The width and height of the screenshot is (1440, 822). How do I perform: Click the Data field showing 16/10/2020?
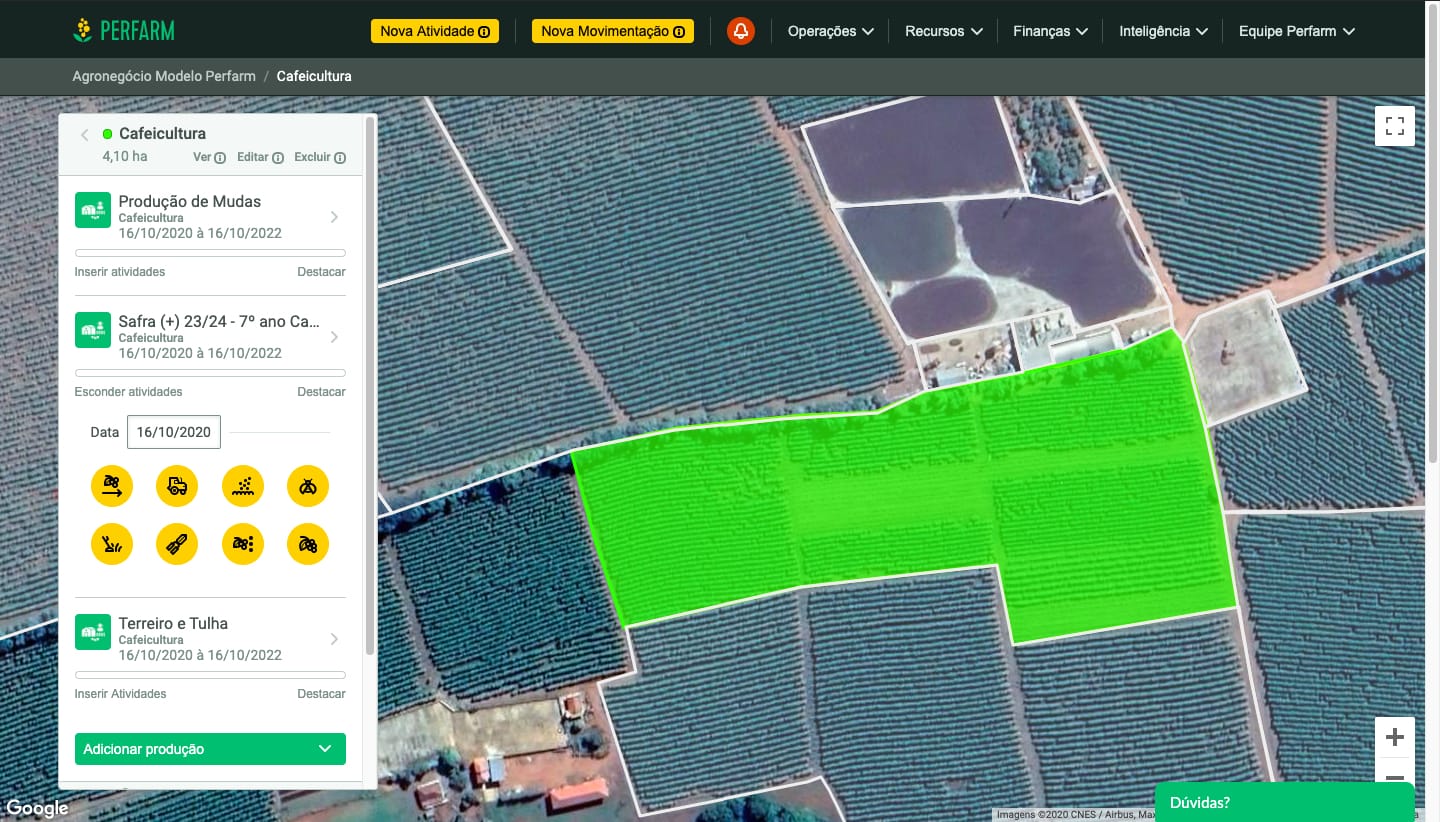click(x=174, y=432)
